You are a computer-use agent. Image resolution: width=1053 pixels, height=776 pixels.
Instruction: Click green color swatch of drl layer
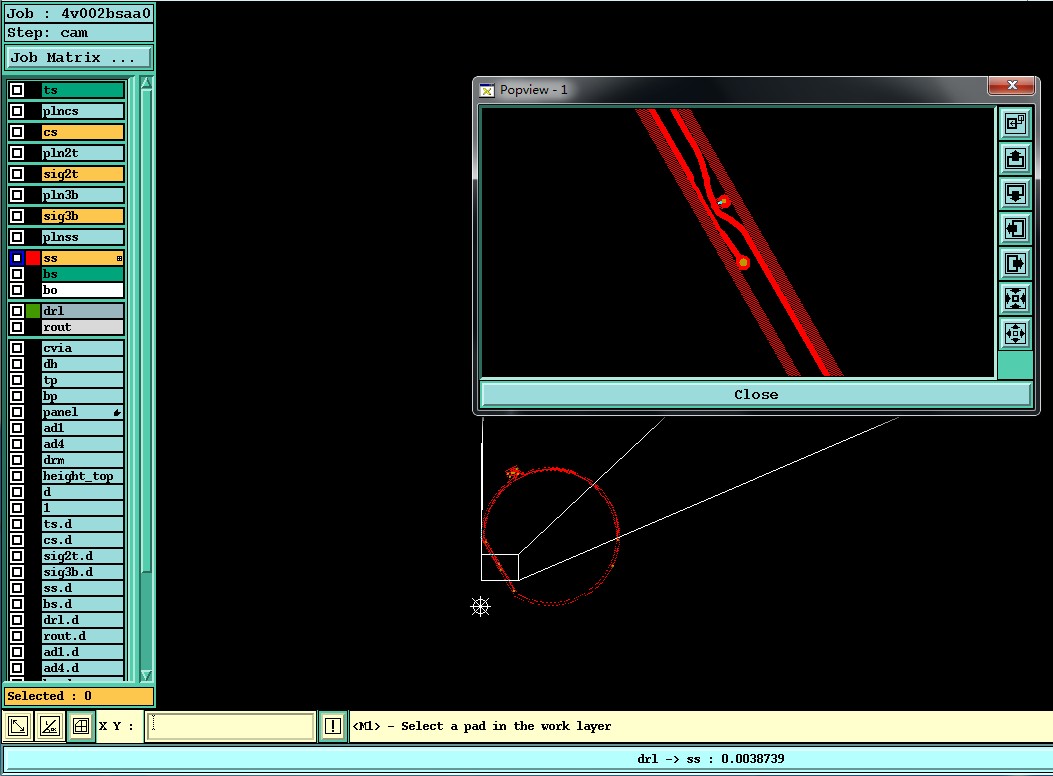pos(33,311)
